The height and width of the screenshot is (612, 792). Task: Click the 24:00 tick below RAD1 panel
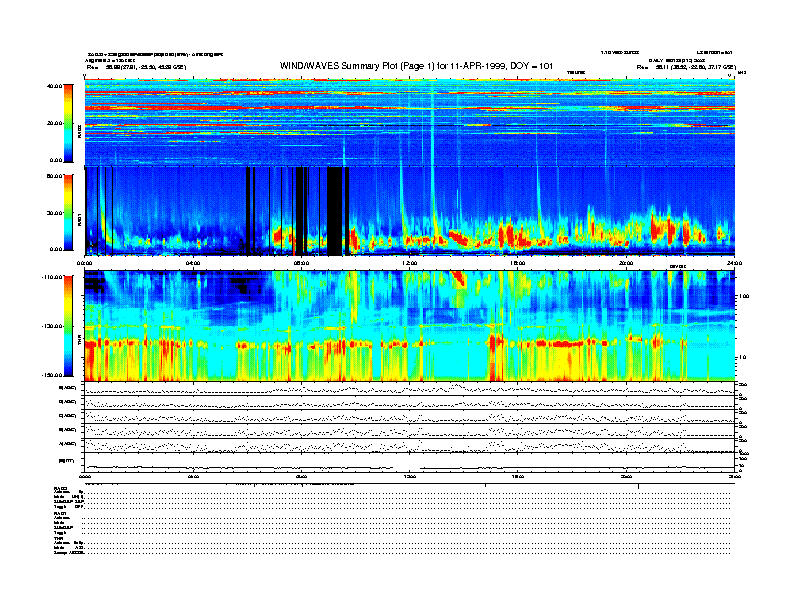click(x=733, y=263)
